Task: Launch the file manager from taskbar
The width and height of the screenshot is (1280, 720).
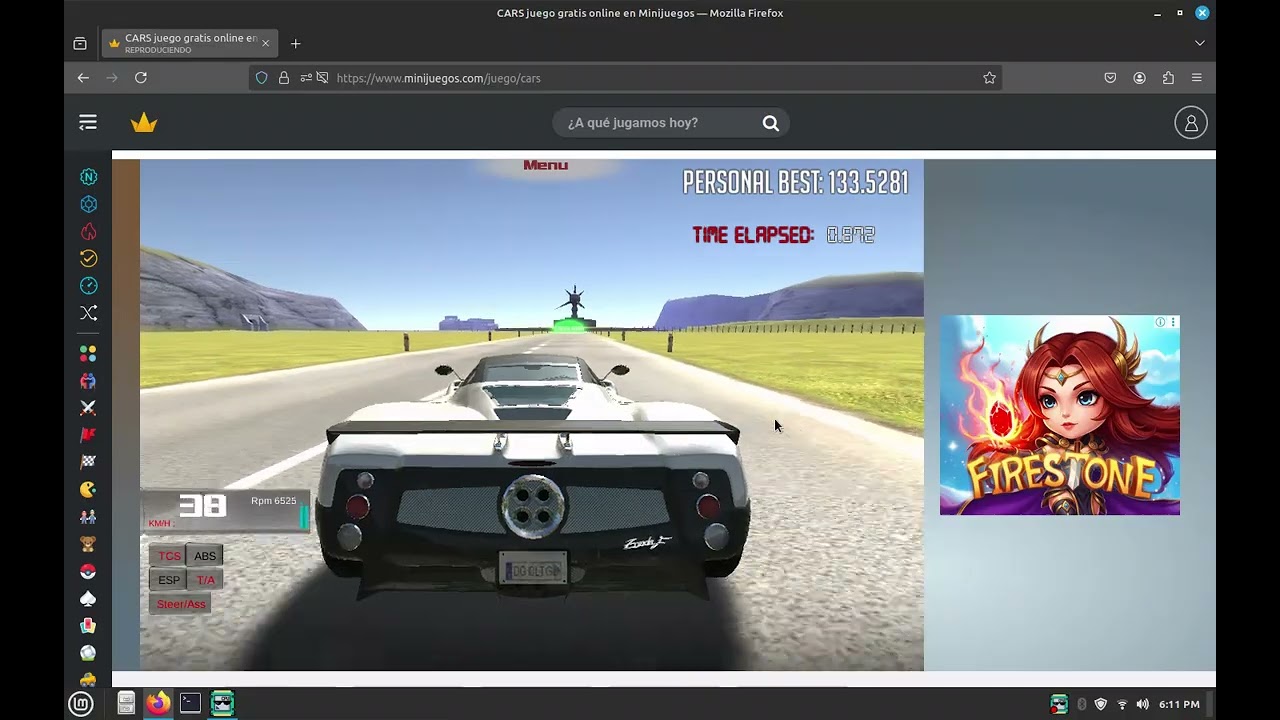Action: (x=126, y=704)
